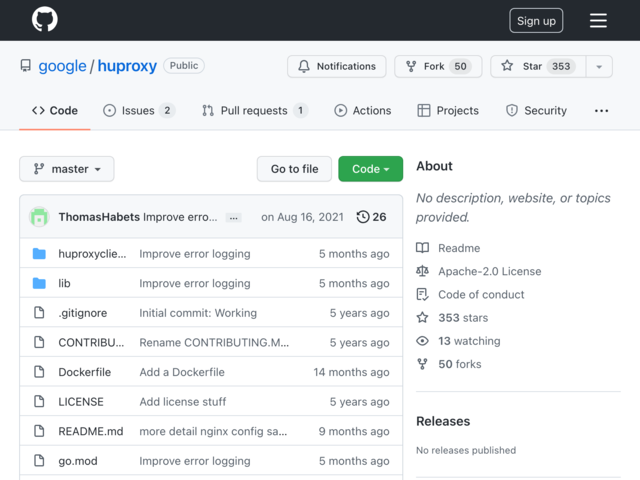
Task: Open the README.md file
Action: tap(91, 431)
